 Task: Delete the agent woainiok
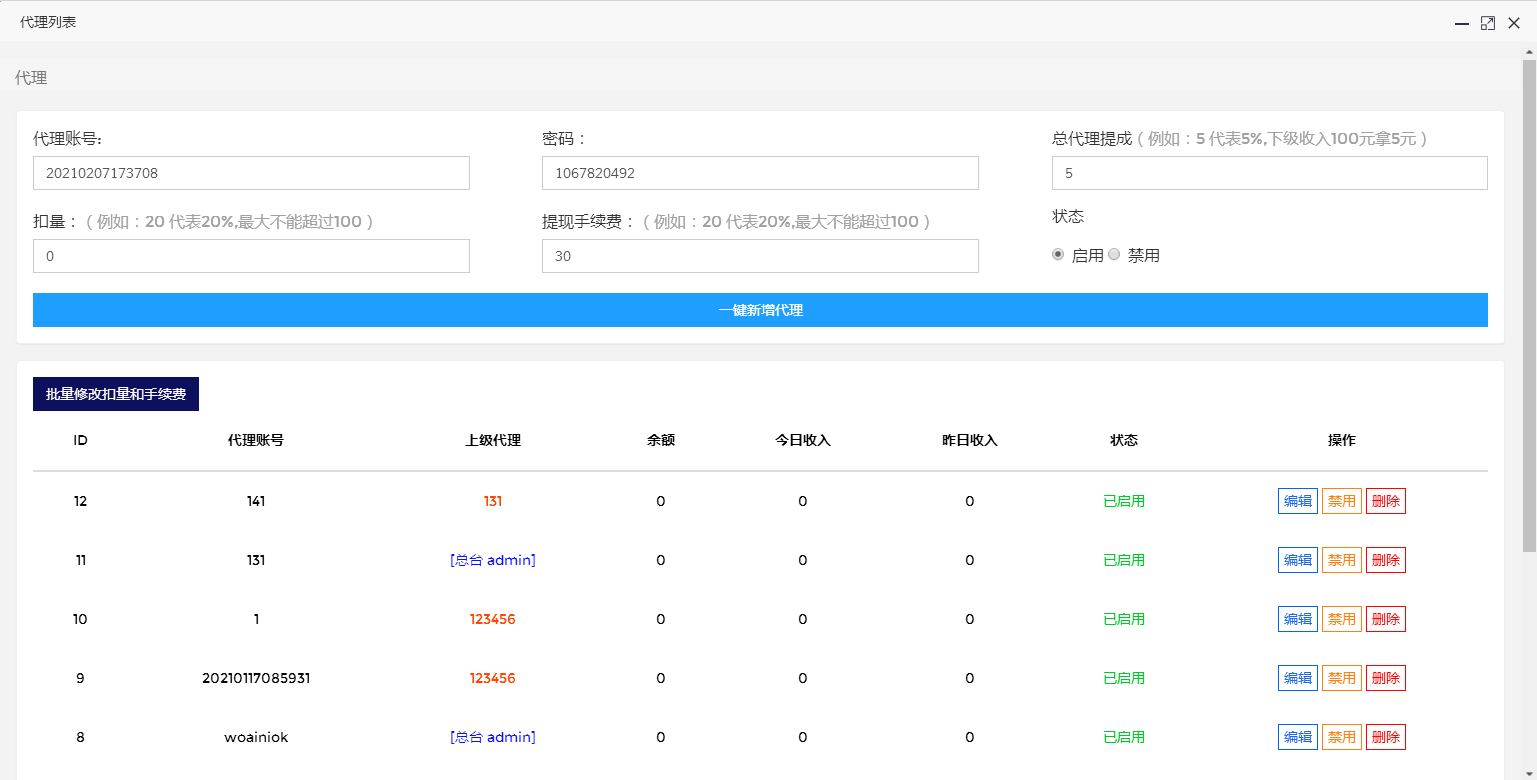(x=1385, y=736)
